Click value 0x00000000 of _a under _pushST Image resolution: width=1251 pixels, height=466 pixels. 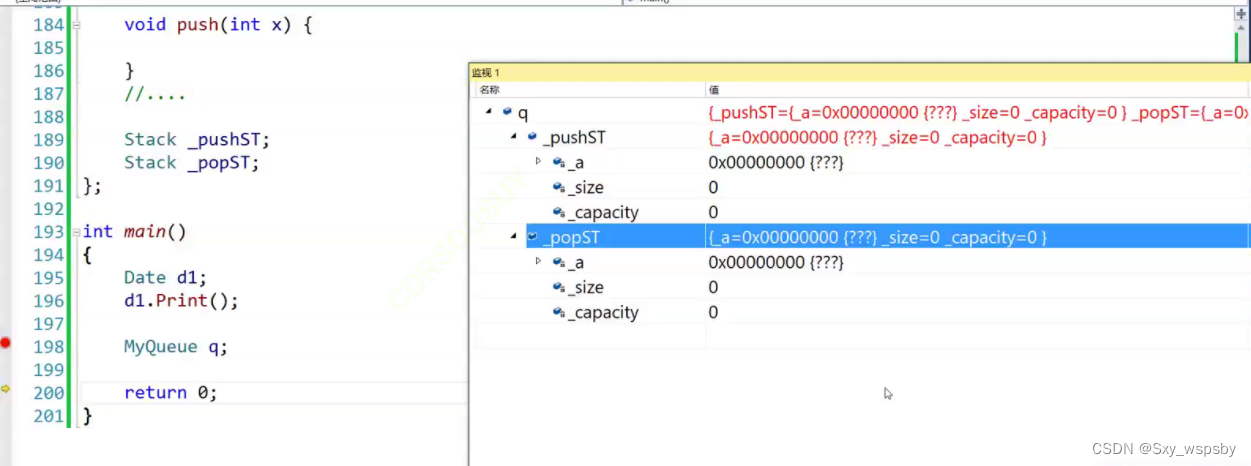(776, 162)
